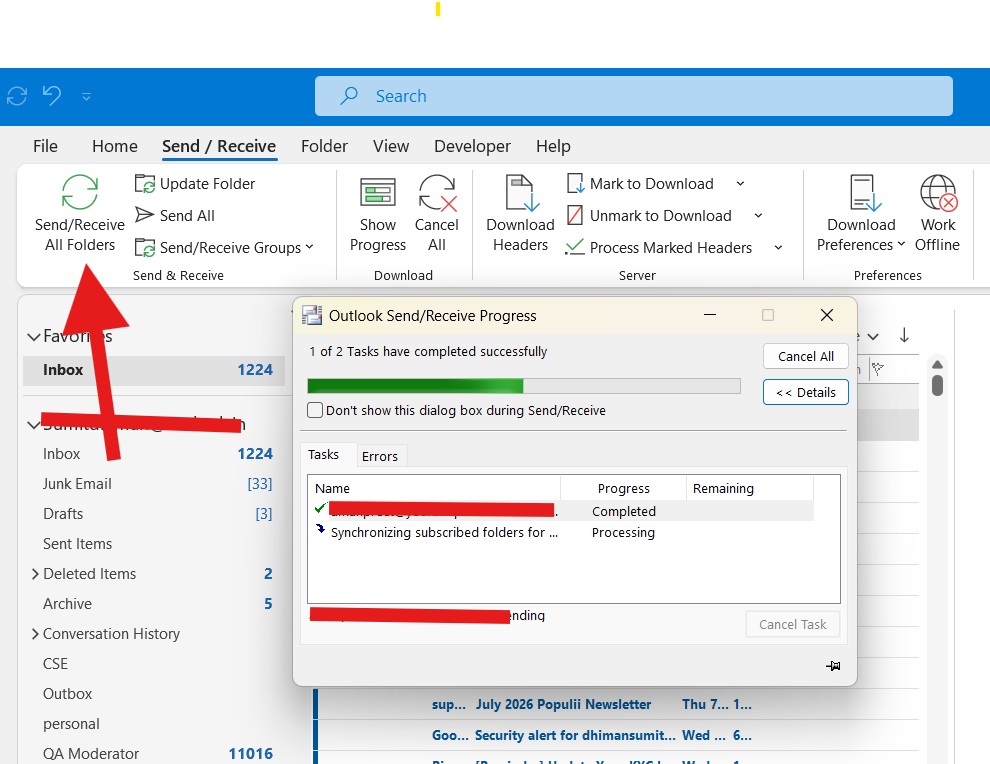Collapse the dialog with the Details button
This screenshot has height=764, width=990.
(x=806, y=392)
